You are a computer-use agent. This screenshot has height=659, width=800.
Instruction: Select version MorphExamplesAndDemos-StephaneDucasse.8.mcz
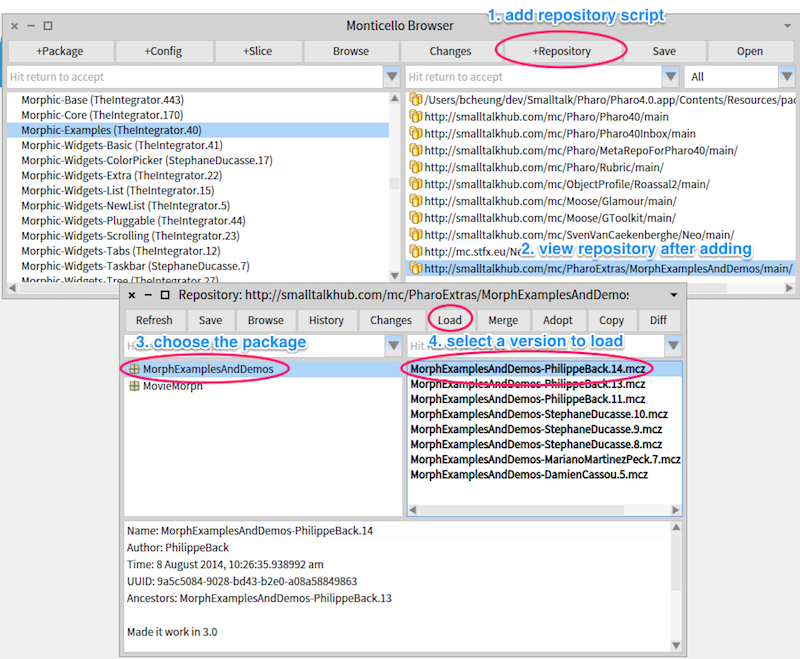(544, 444)
